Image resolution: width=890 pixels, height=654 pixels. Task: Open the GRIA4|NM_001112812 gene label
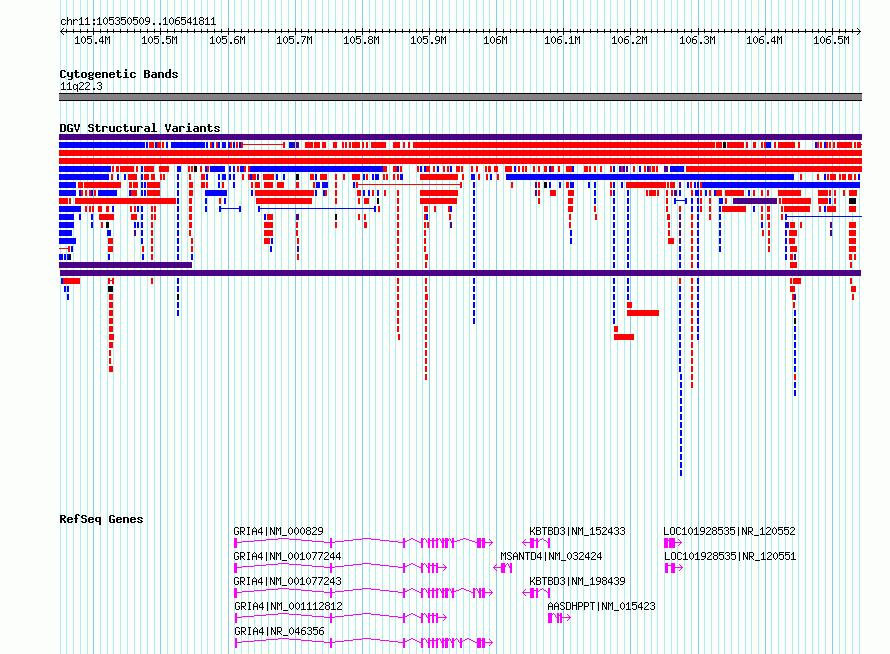(x=288, y=606)
